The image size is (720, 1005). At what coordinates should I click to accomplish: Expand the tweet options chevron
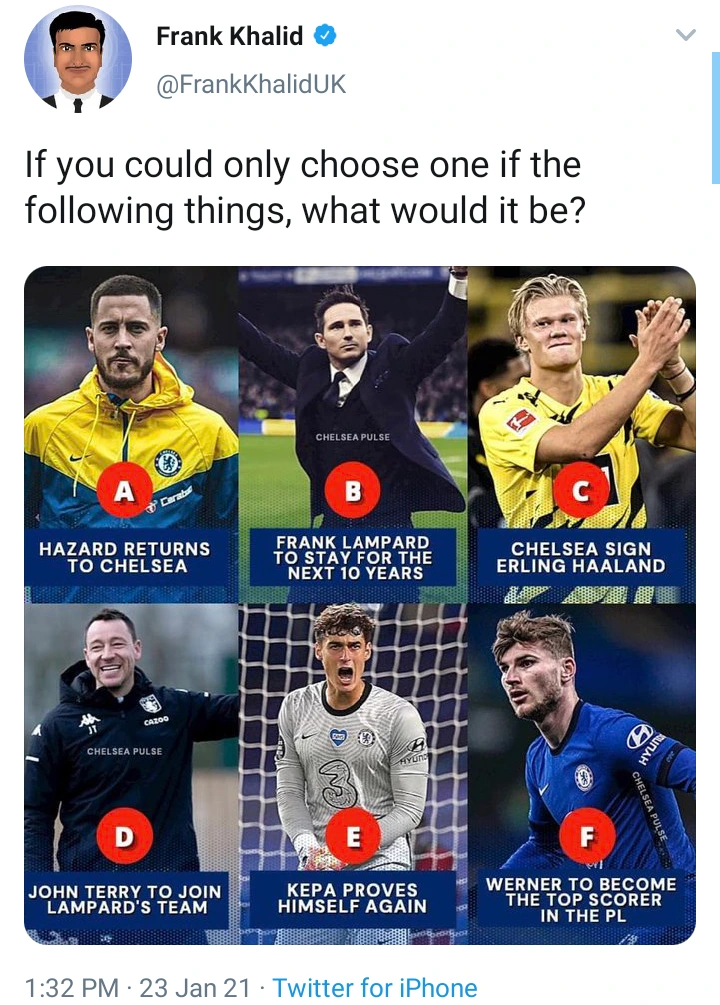coord(686,35)
